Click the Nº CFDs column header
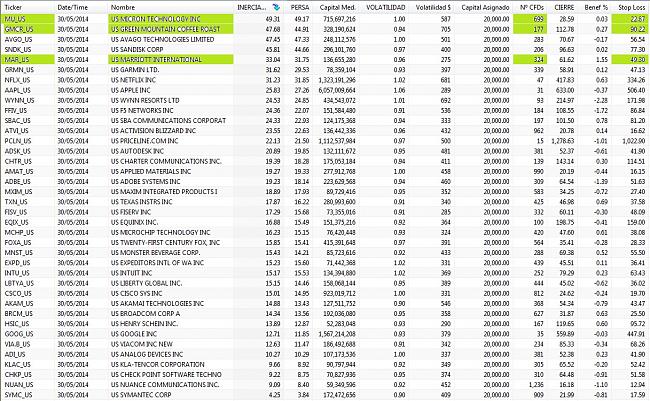 531,7
